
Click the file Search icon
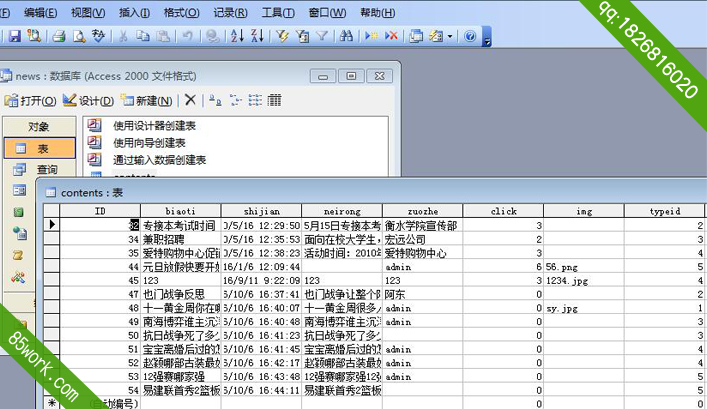tap(34, 36)
